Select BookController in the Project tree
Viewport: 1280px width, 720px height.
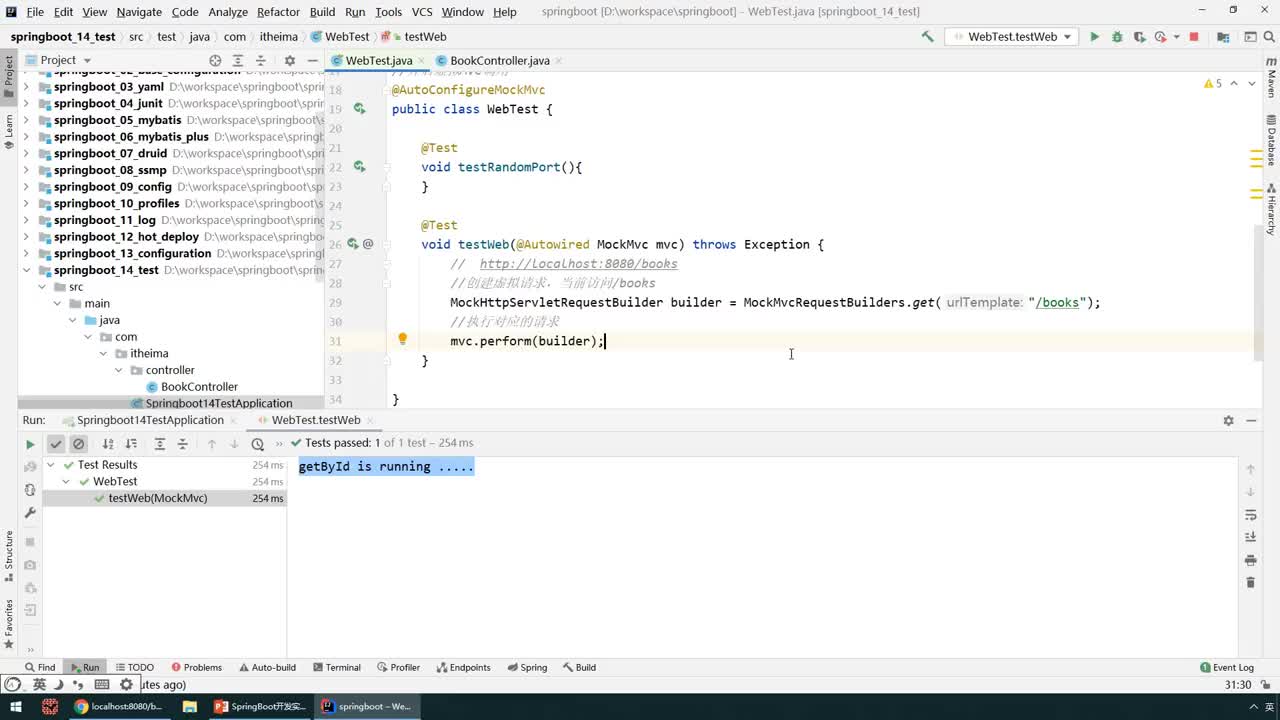tap(199, 387)
